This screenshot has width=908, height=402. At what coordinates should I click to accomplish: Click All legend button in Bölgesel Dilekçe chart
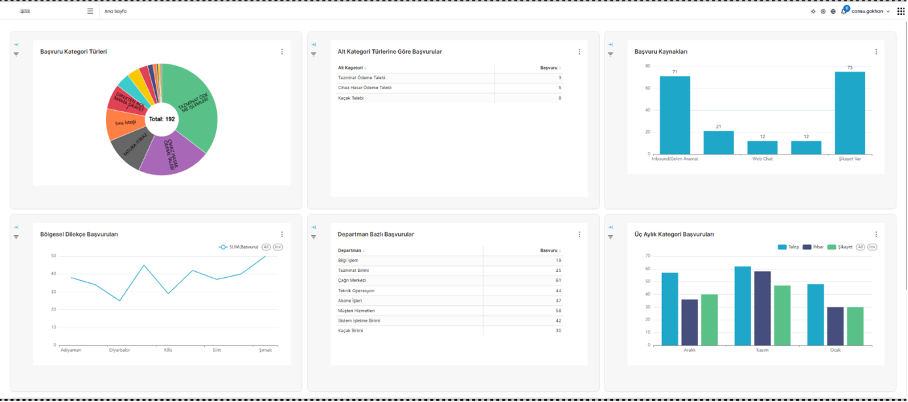266,247
